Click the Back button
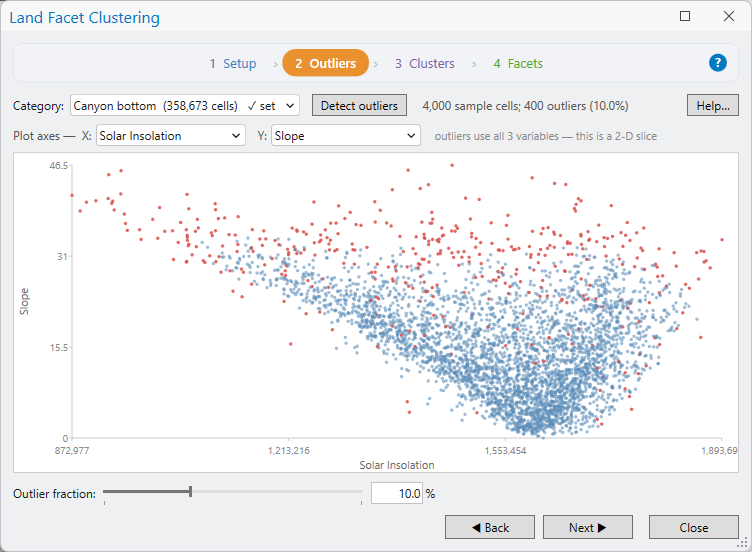 [490, 528]
